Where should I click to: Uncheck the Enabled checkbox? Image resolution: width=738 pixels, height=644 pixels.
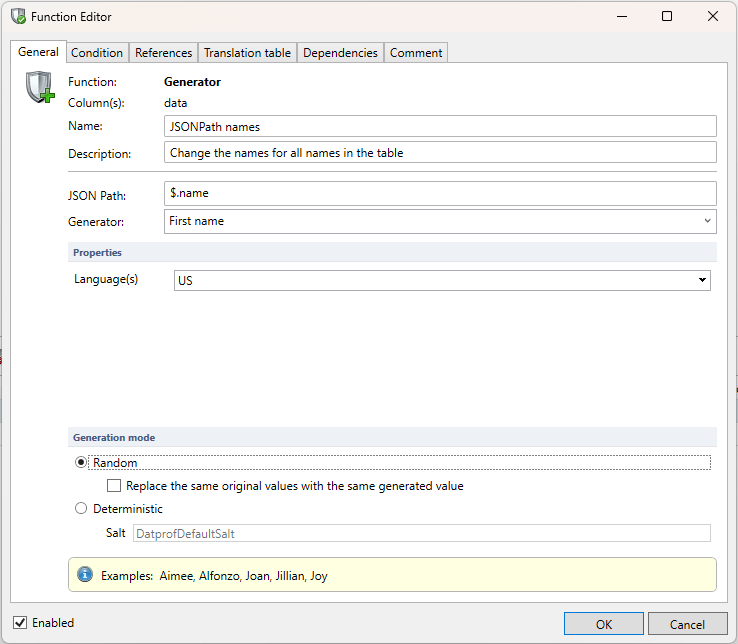click(20, 623)
